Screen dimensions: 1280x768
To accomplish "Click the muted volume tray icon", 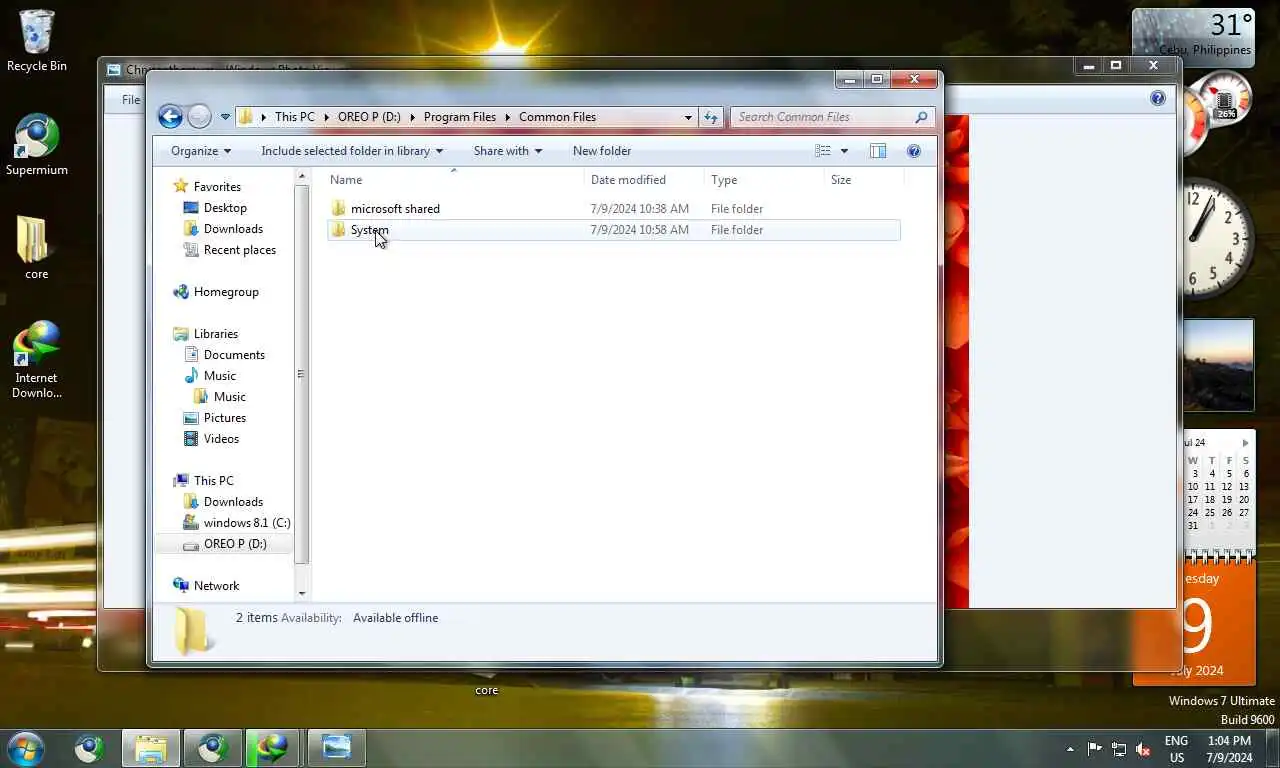I will point(1143,749).
